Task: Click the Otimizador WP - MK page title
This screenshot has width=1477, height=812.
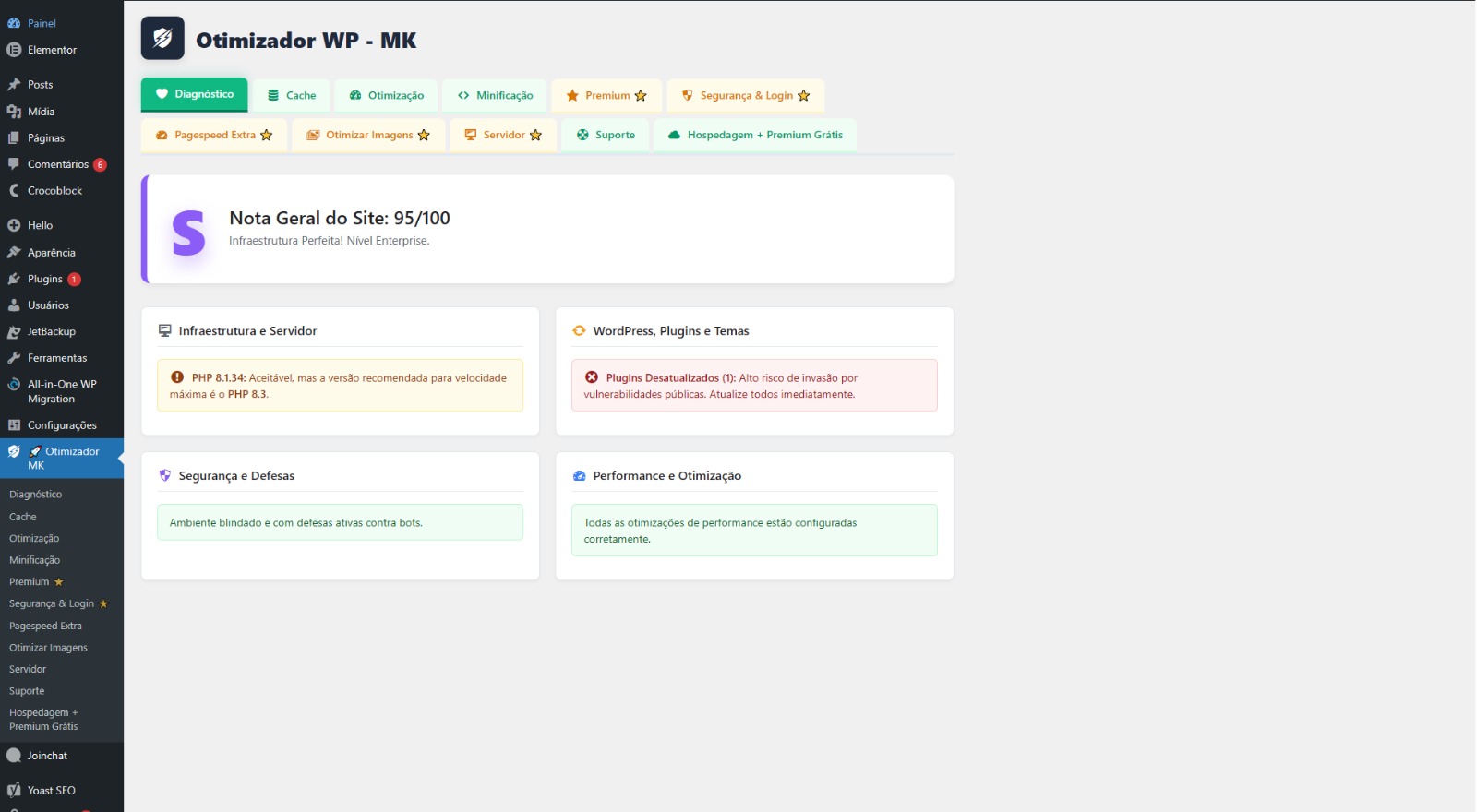Action: coord(306,40)
